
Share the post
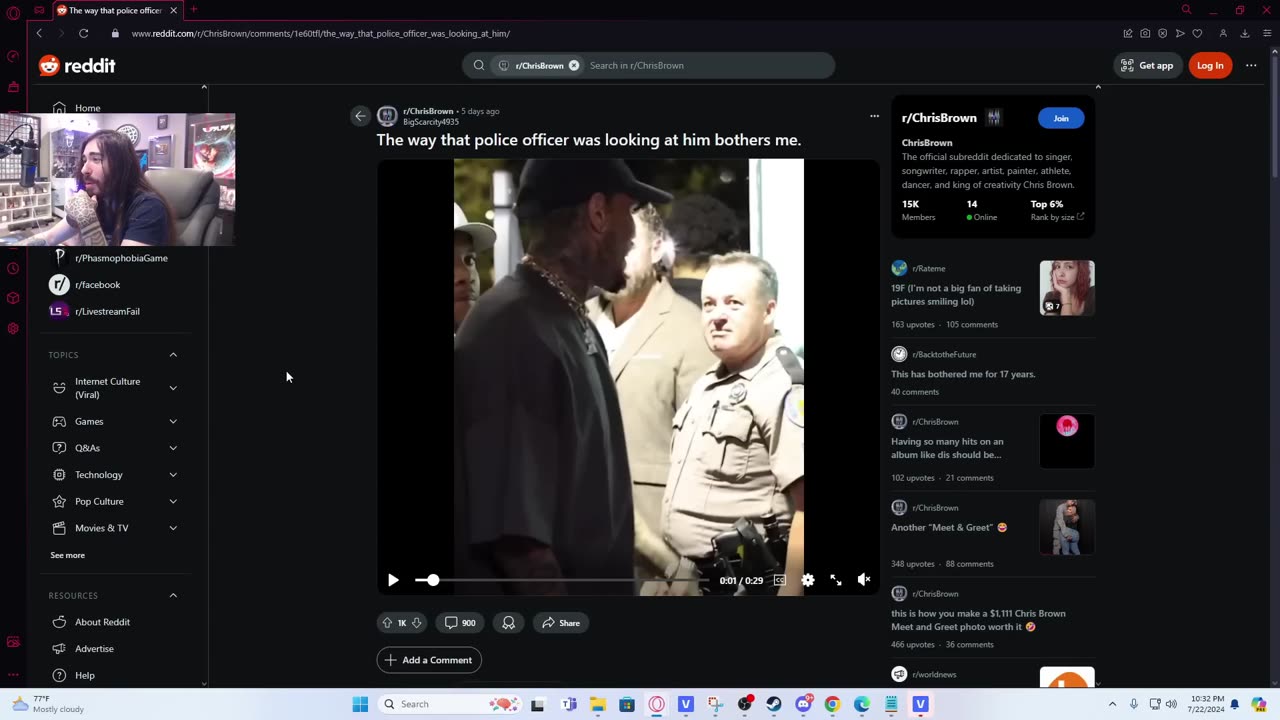[561, 623]
